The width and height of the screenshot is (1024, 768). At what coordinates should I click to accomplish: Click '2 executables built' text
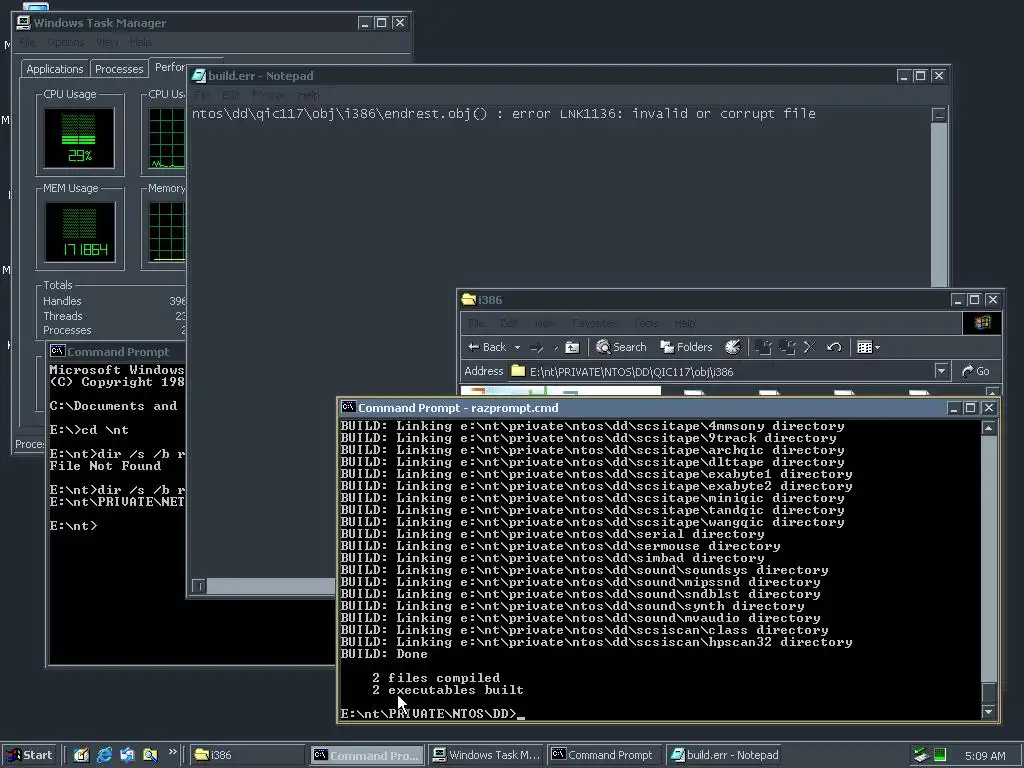(448, 690)
